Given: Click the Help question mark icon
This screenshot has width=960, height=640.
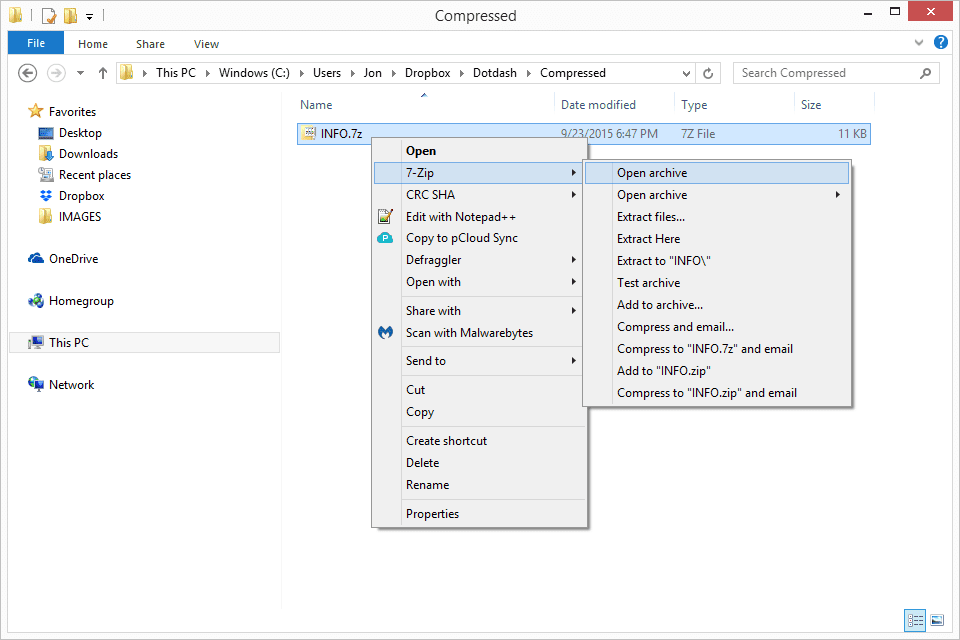Looking at the screenshot, I should tap(940, 43).
